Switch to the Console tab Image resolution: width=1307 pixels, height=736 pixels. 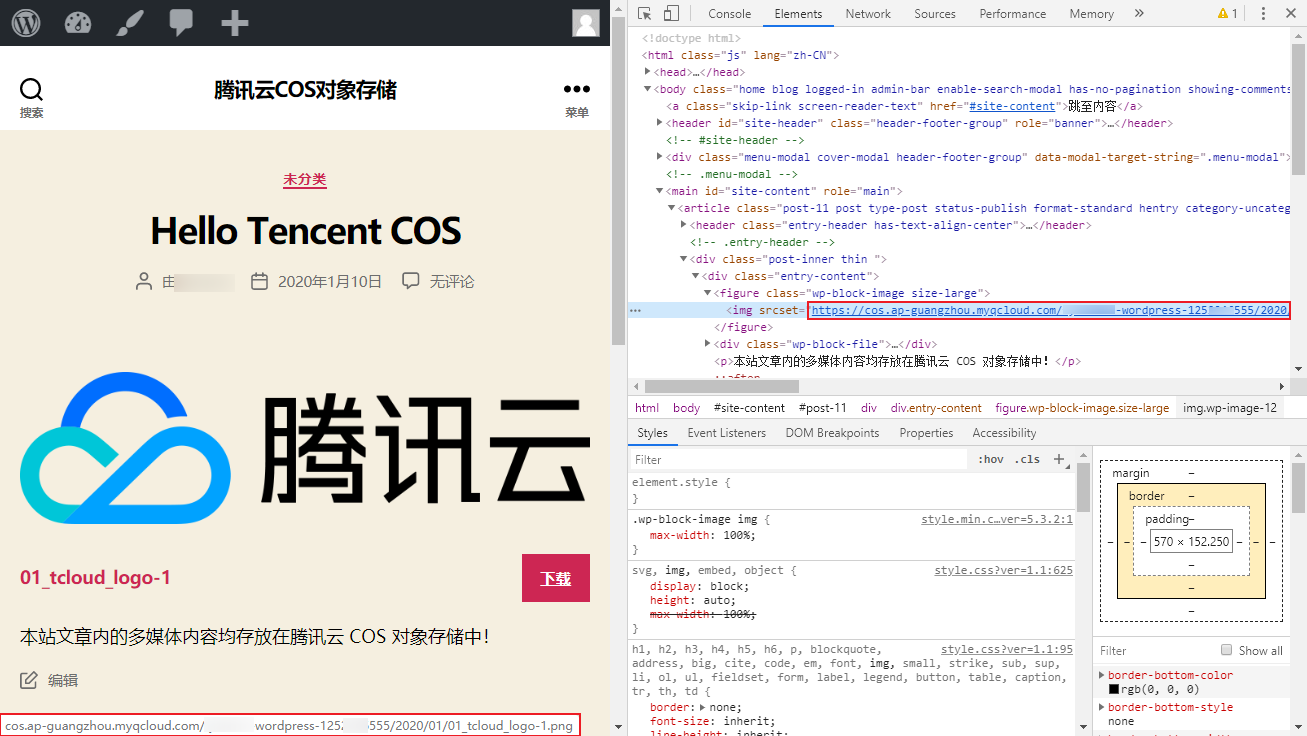tap(730, 14)
